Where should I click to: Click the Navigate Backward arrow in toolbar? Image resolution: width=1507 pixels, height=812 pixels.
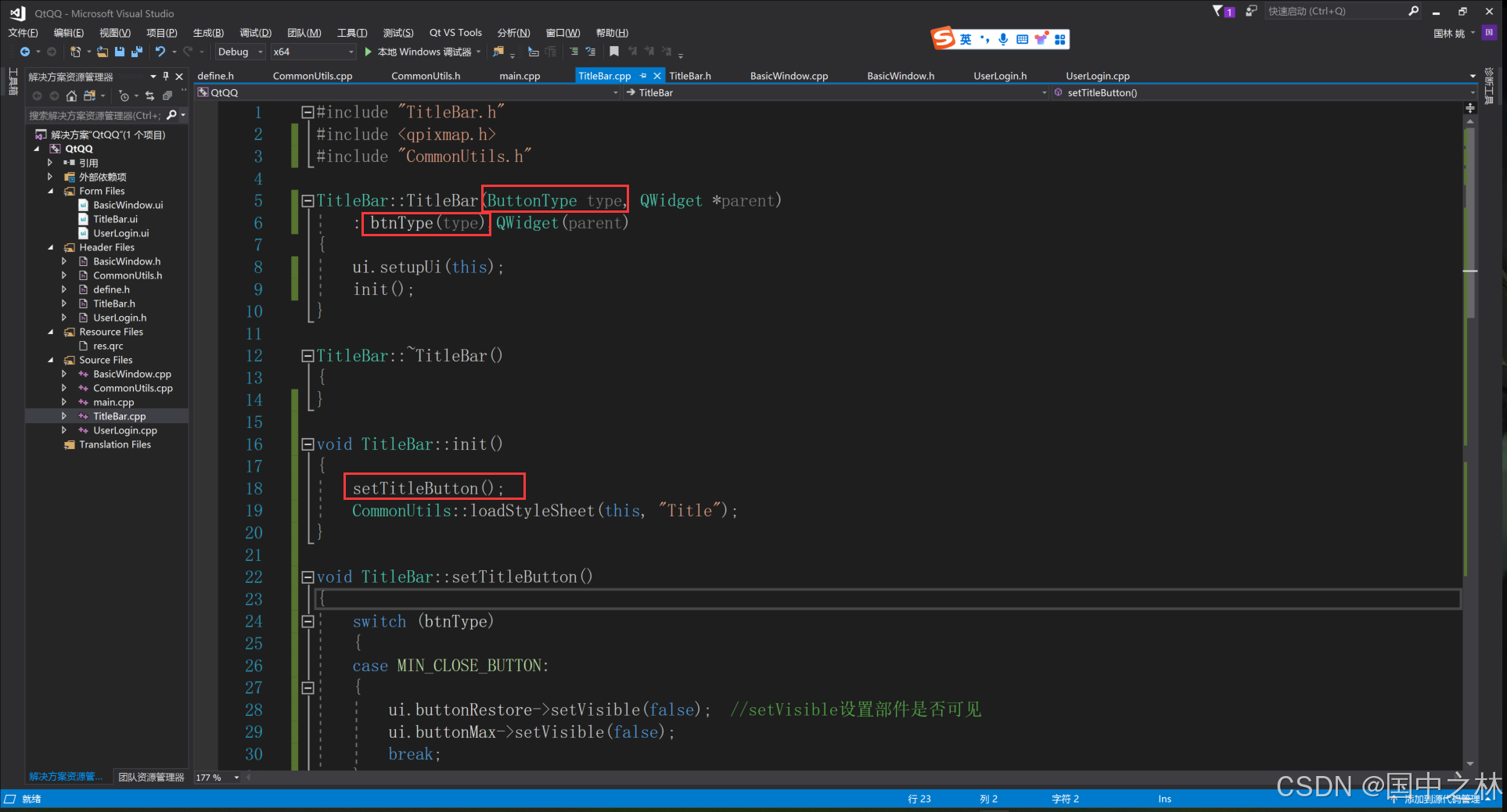point(25,52)
